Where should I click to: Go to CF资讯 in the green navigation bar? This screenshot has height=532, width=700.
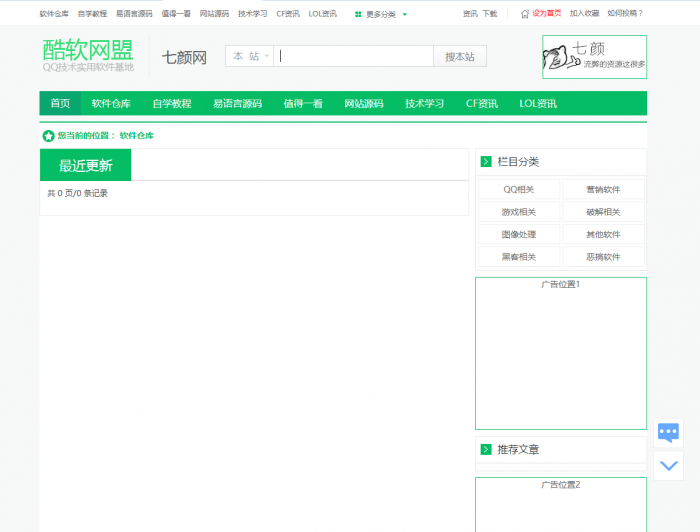[x=481, y=104]
